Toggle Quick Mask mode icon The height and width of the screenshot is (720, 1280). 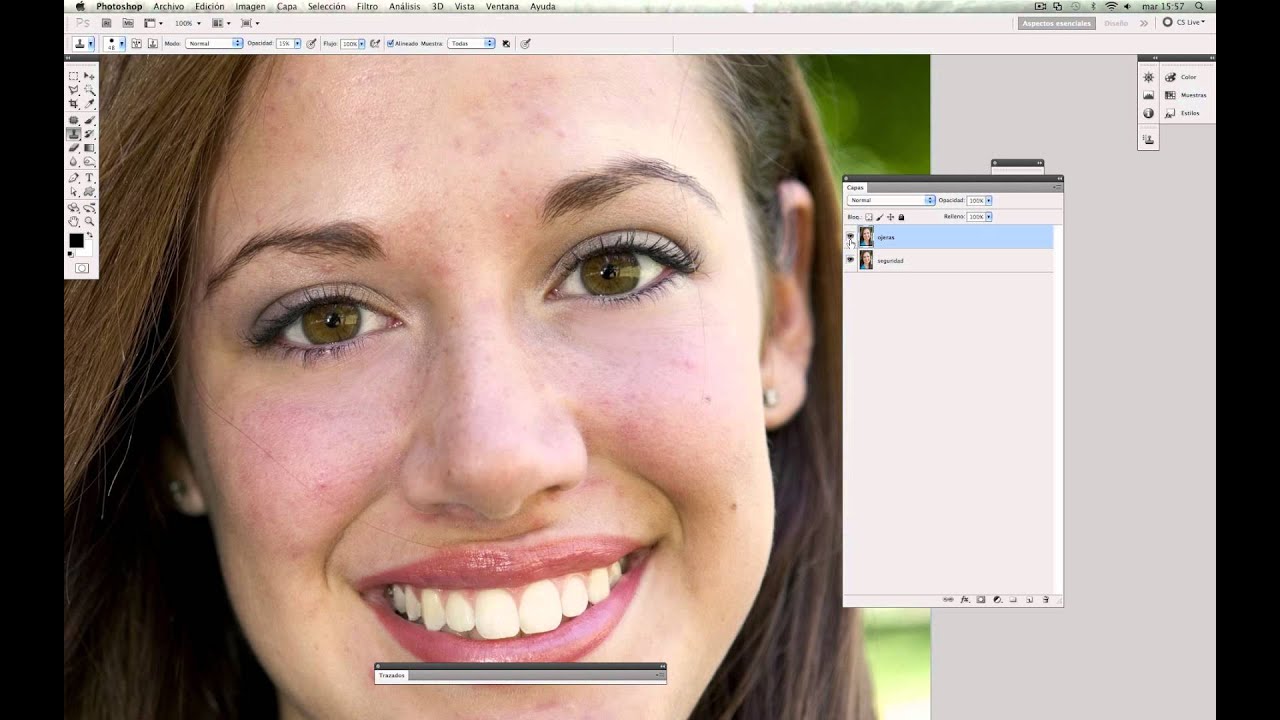pyautogui.click(x=82, y=268)
